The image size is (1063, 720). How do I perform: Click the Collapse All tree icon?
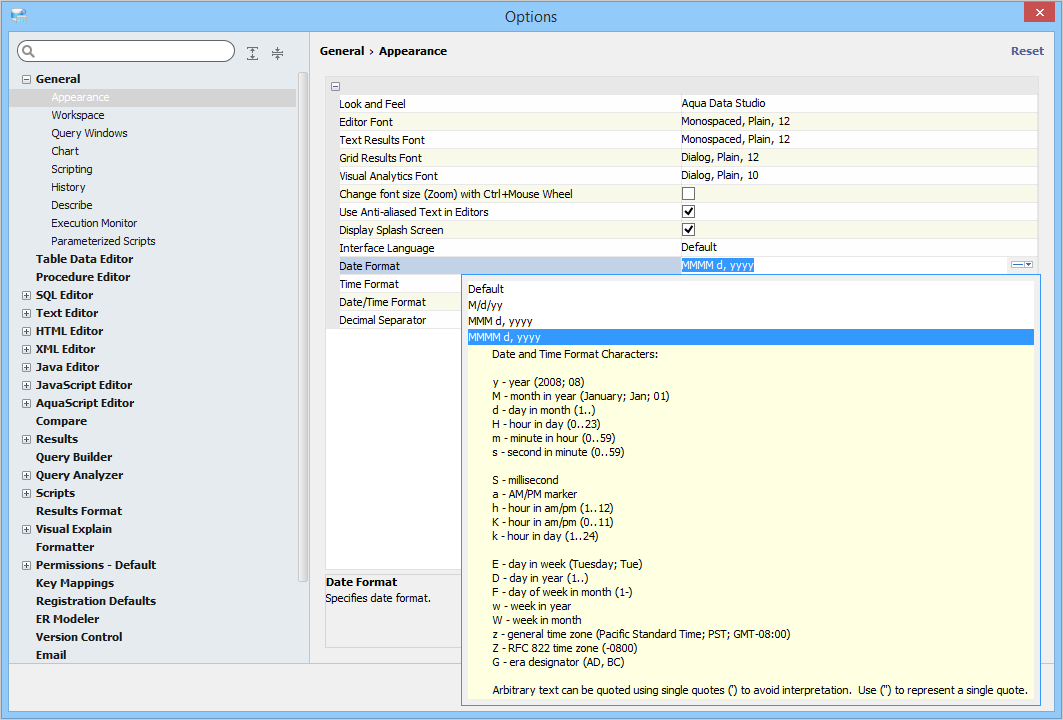(x=278, y=53)
